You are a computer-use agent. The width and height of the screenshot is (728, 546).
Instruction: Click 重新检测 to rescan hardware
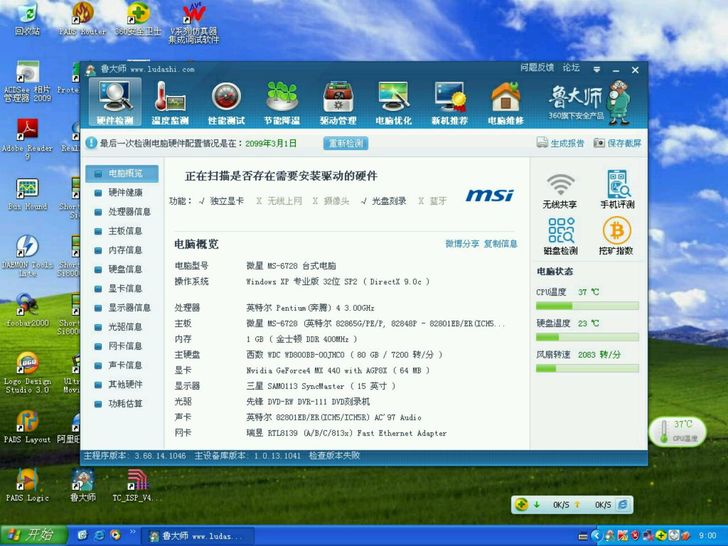(x=346, y=143)
